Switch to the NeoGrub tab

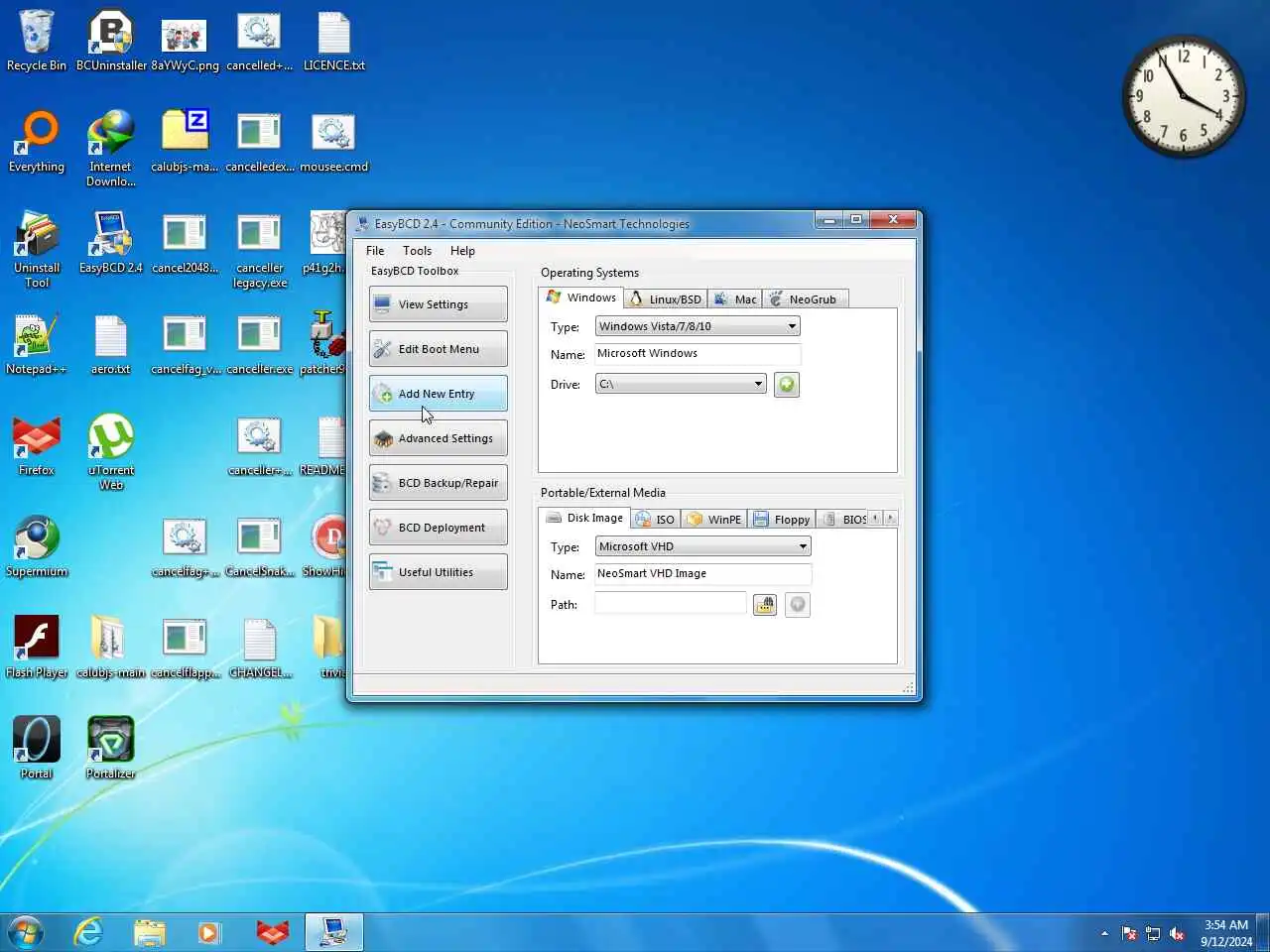(x=805, y=299)
